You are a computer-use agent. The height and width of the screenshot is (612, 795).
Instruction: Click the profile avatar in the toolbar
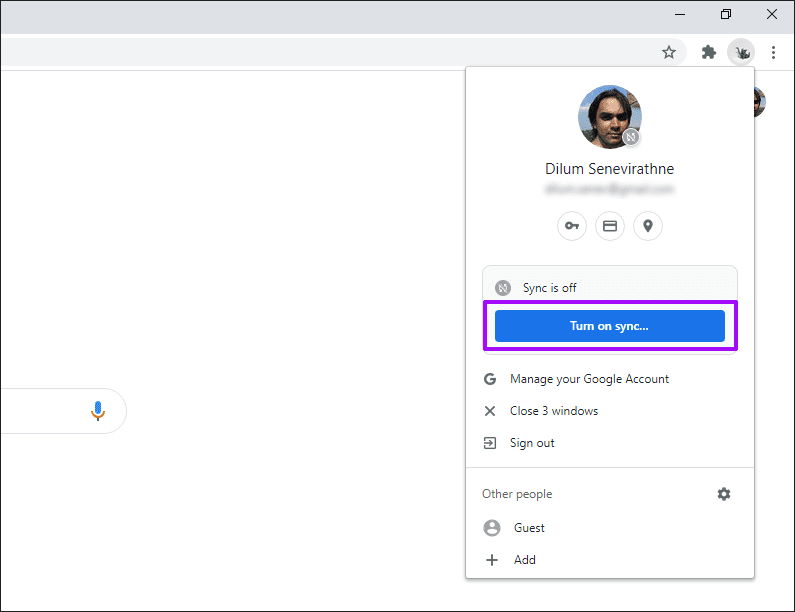pos(741,52)
